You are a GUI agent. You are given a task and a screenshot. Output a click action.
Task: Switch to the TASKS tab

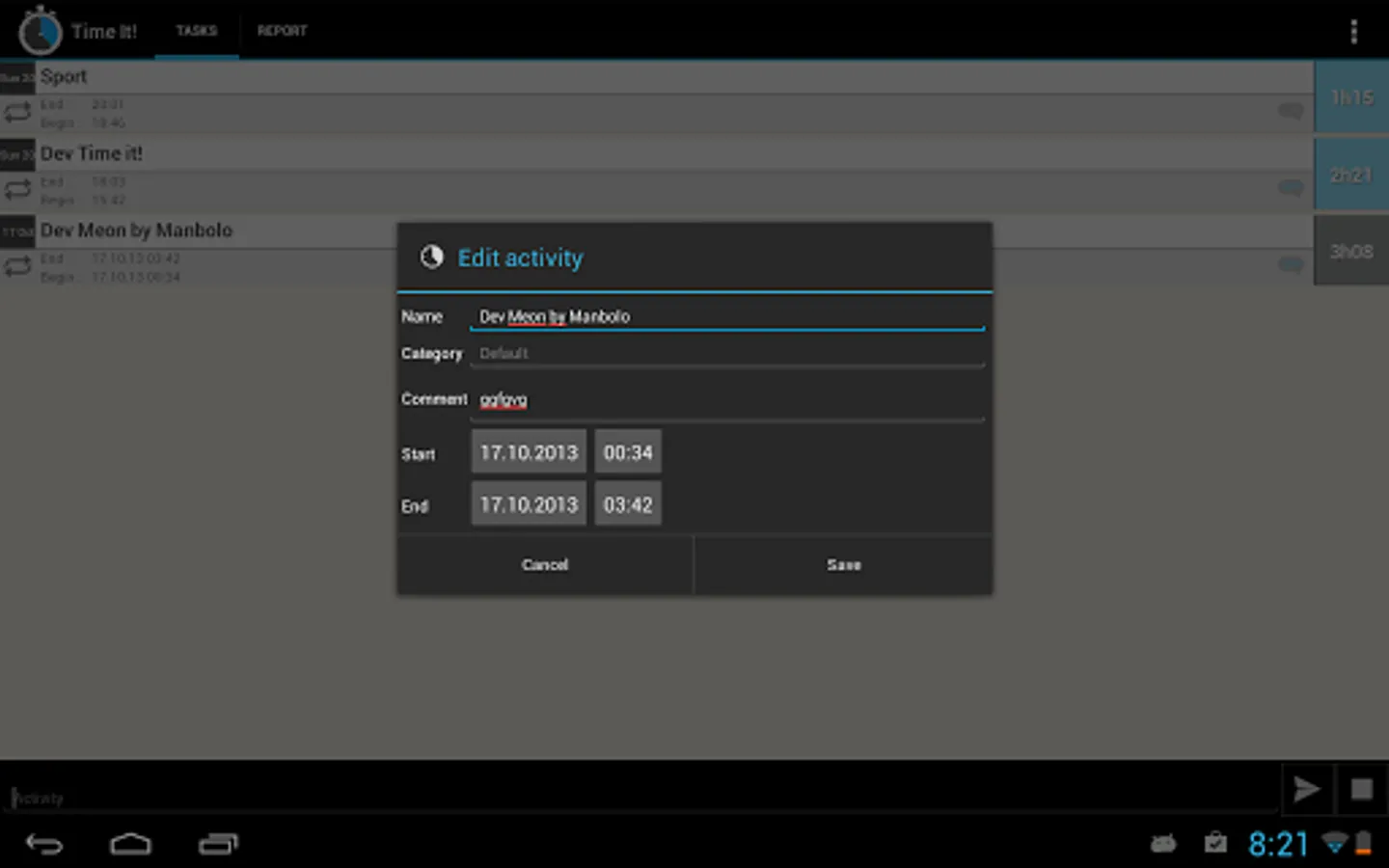coord(197,31)
